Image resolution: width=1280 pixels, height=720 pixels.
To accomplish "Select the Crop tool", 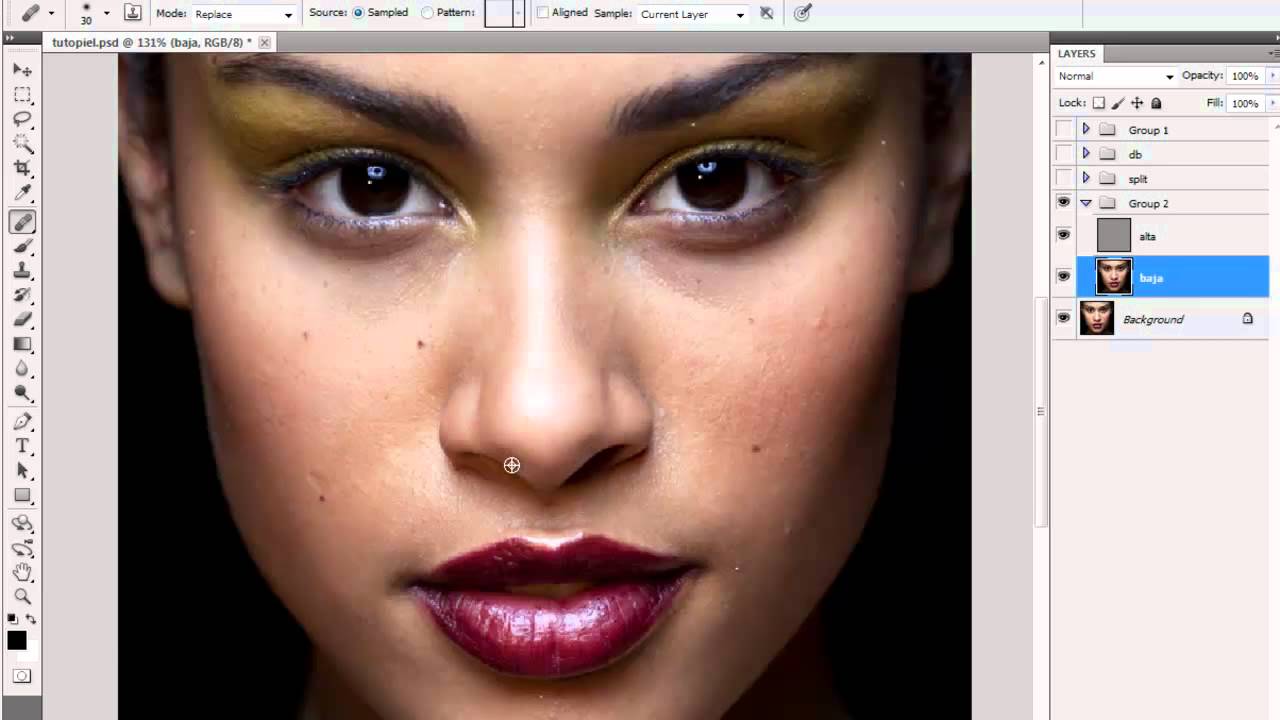I will coord(22,168).
